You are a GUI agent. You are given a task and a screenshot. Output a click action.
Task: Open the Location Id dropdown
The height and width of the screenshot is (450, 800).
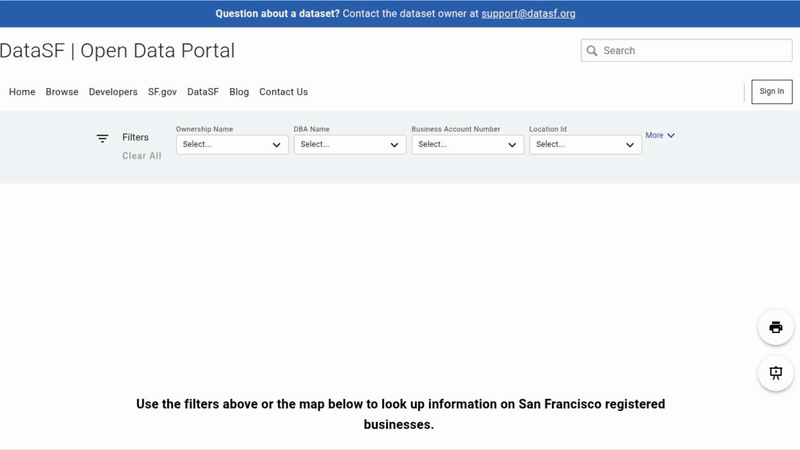[585, 144]
